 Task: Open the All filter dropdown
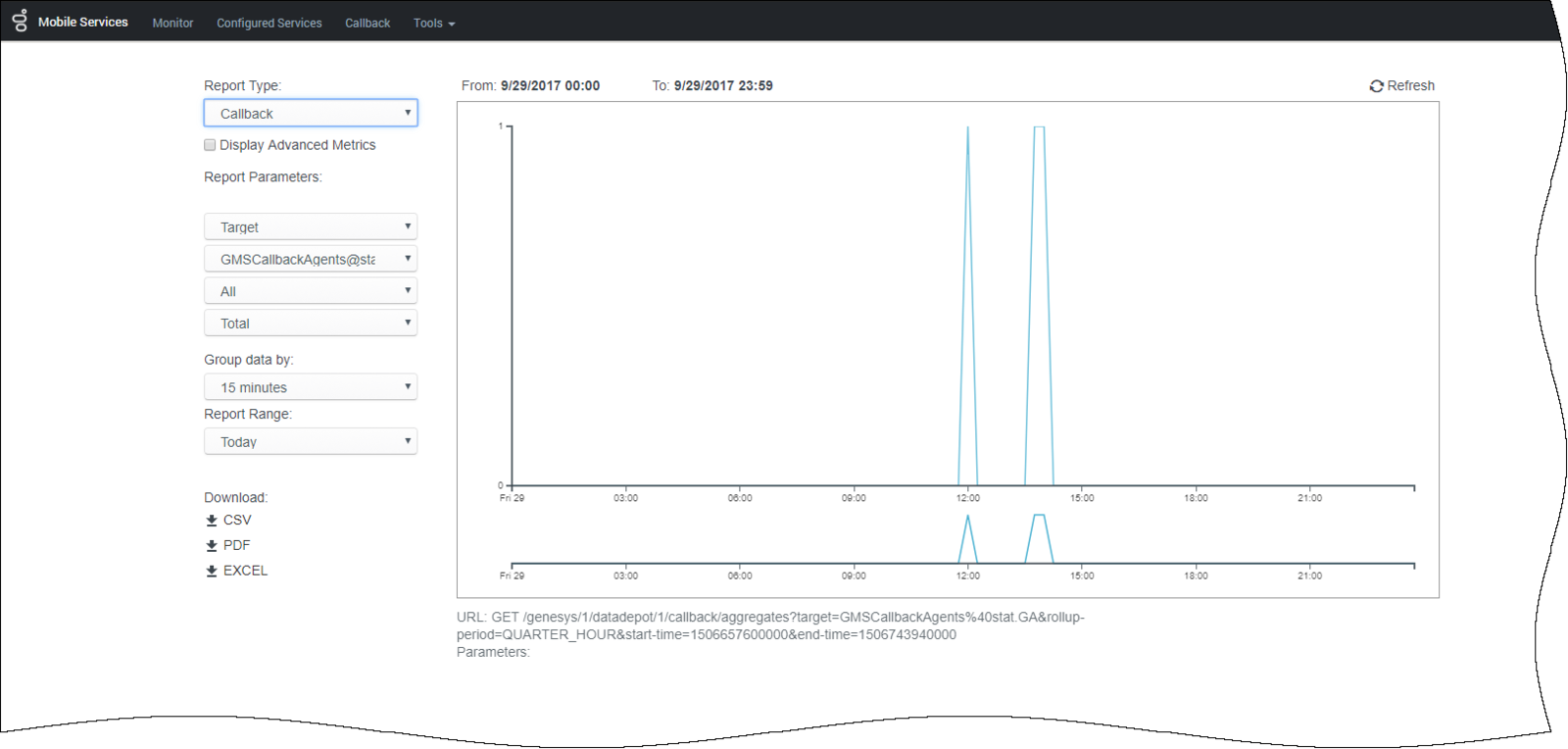coord(311,291)
